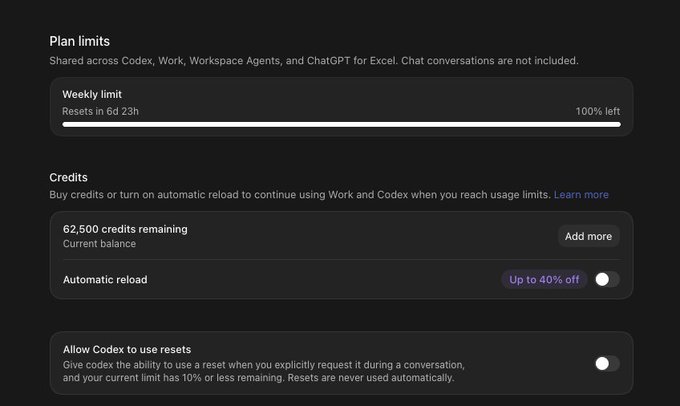Click the Buy credits description text
Viewport: 680px width, 406px height.
pos(300,195)
